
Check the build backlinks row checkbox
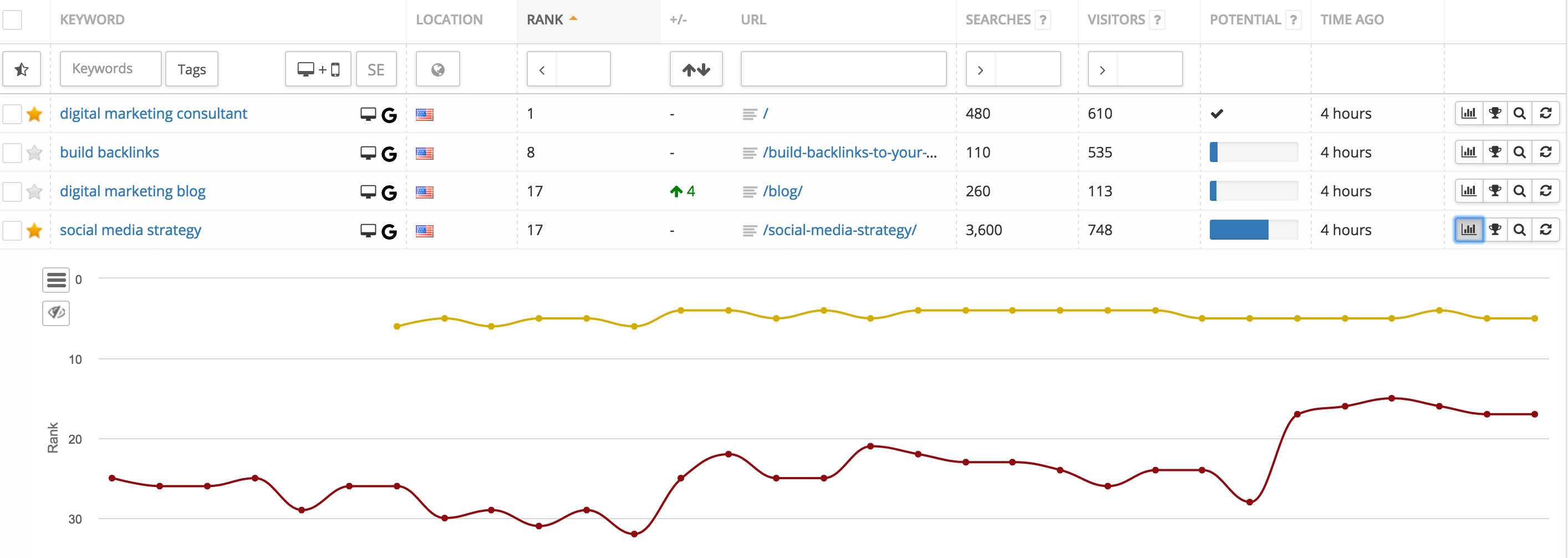12,153
